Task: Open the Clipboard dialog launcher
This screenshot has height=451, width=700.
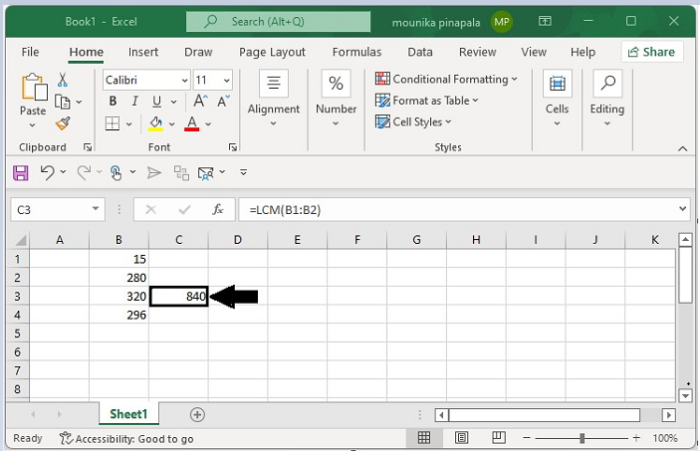Action: click(x=88, y=147)
